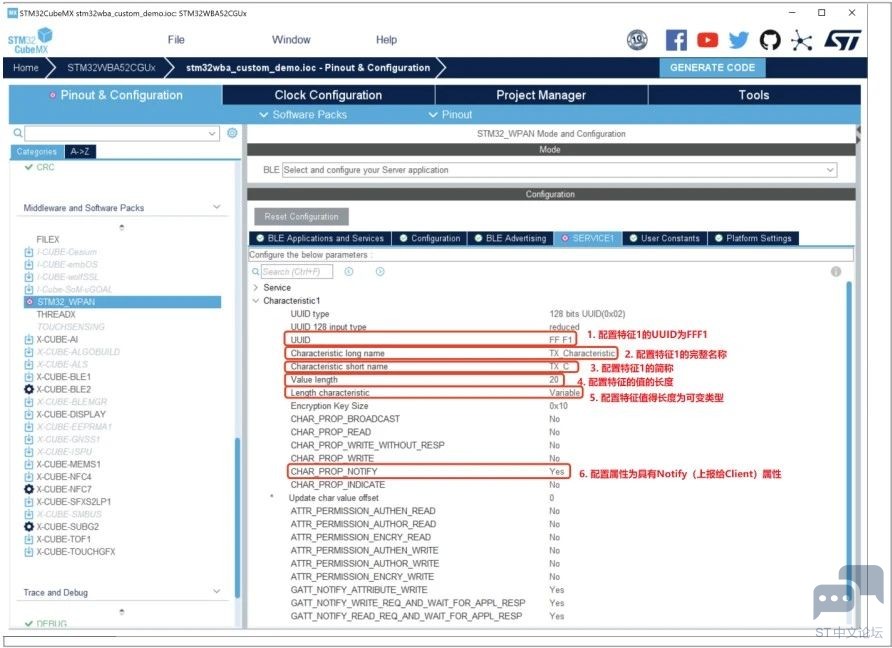
Task: Jump to previous search result arrow
Action: [x=349, y=272]
